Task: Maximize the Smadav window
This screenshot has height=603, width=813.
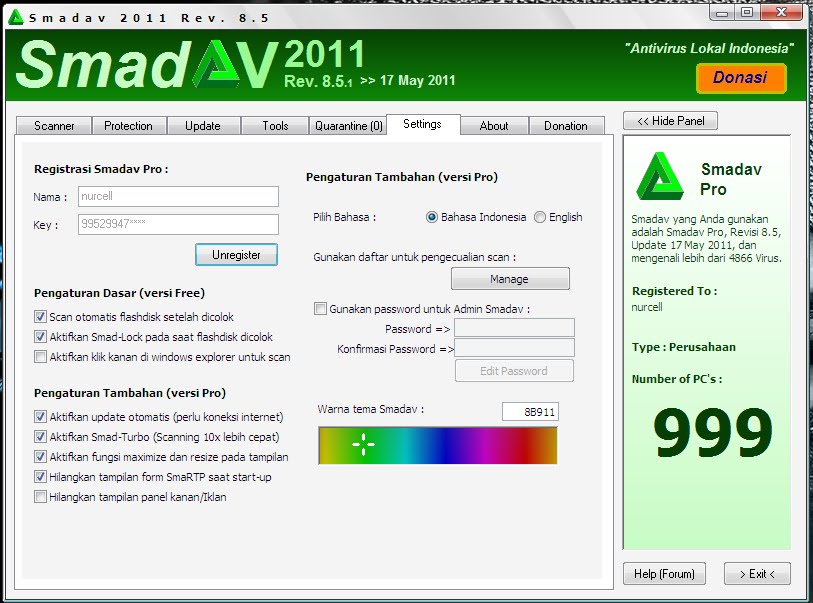Action: [x=747, y=12]
